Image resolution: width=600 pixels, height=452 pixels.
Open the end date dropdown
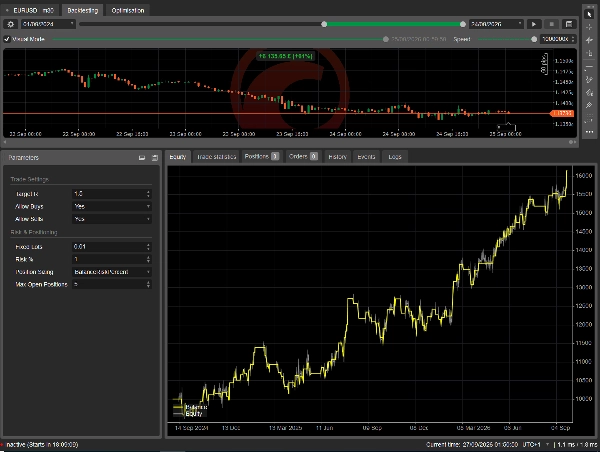point(520,24)
